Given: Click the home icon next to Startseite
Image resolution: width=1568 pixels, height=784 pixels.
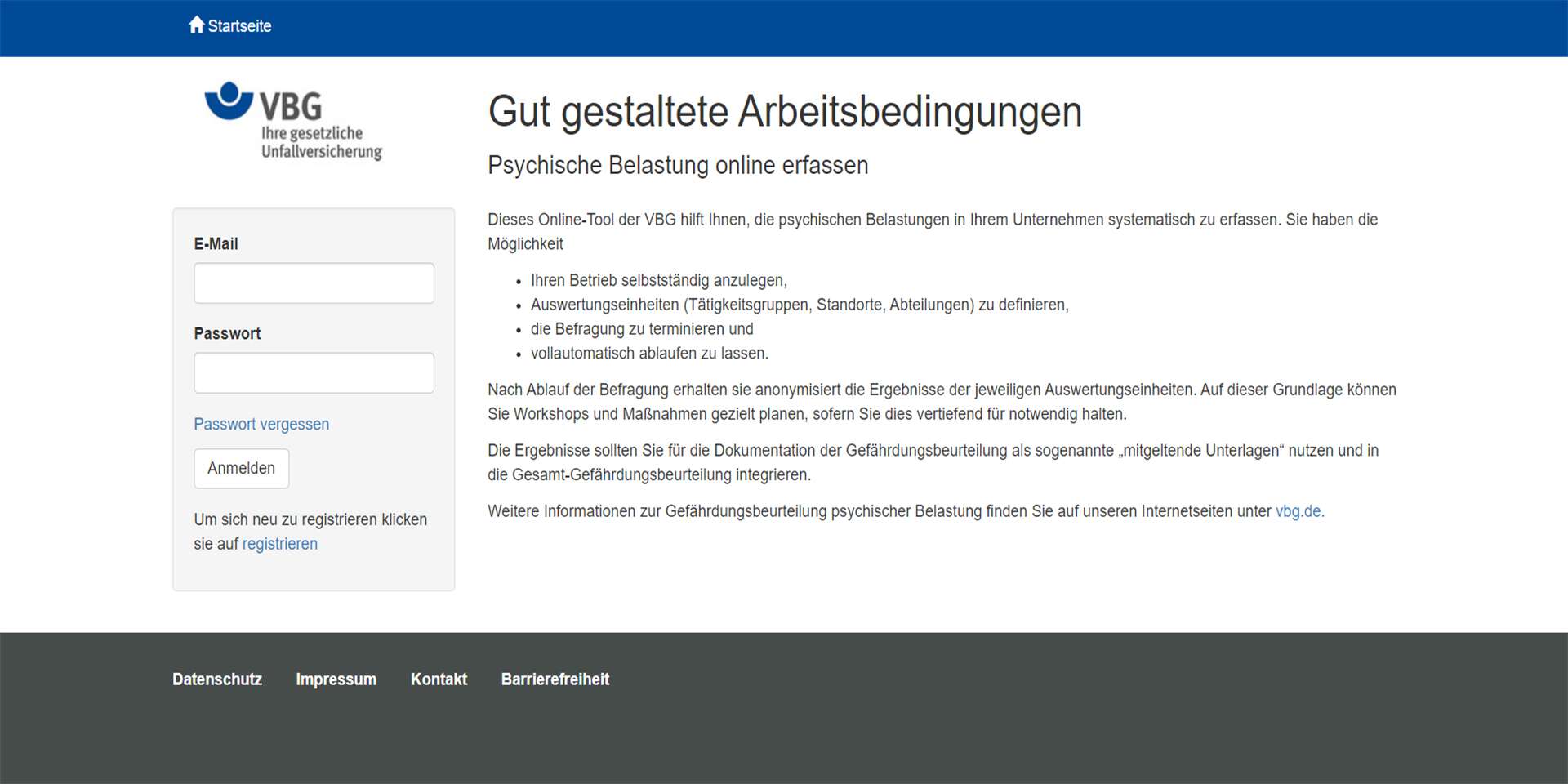Looking at the screenshot, I should (x=197, y=24).
